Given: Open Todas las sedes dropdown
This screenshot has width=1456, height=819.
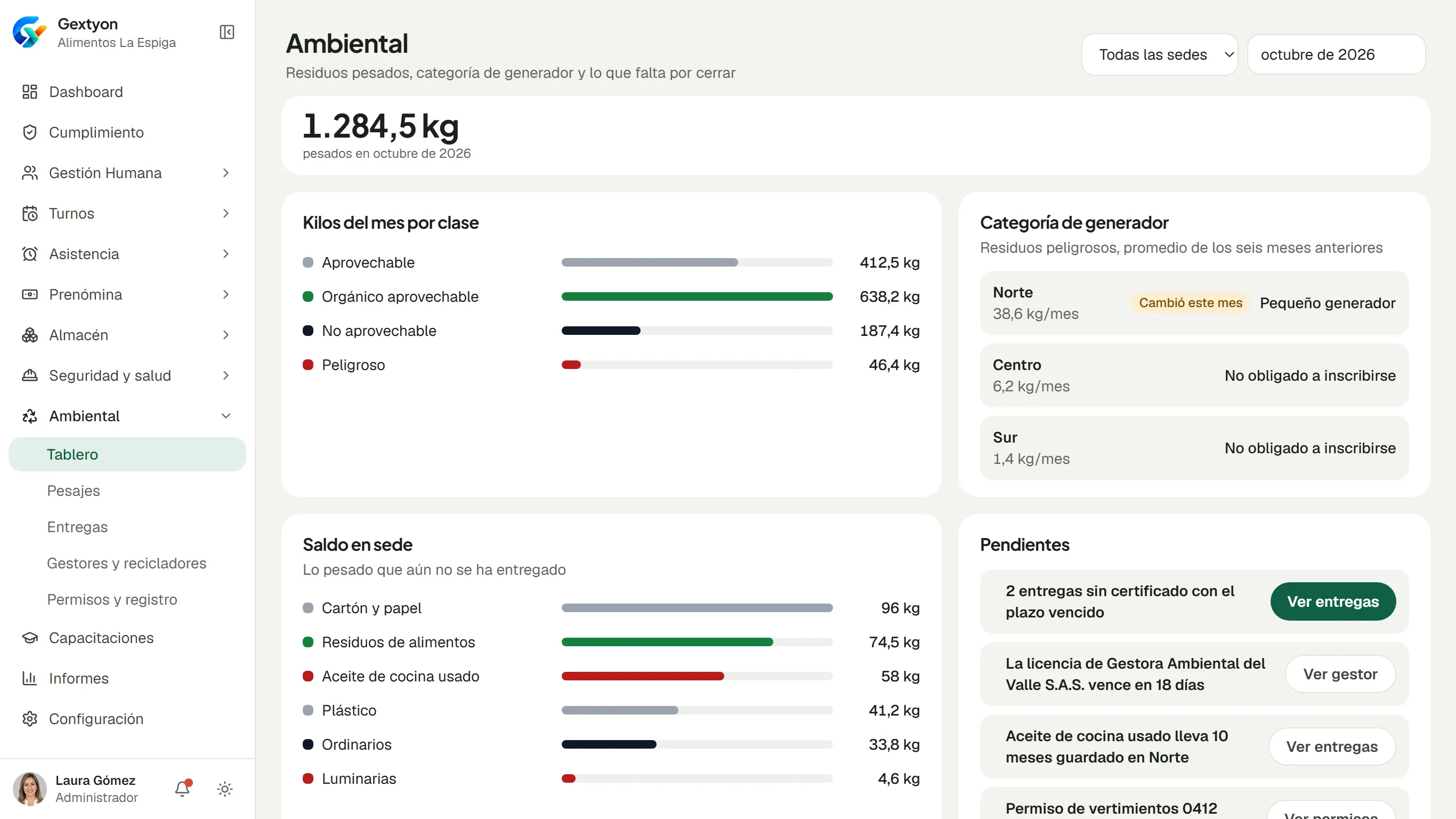Looking at the screenshot, I should 1159,54.
